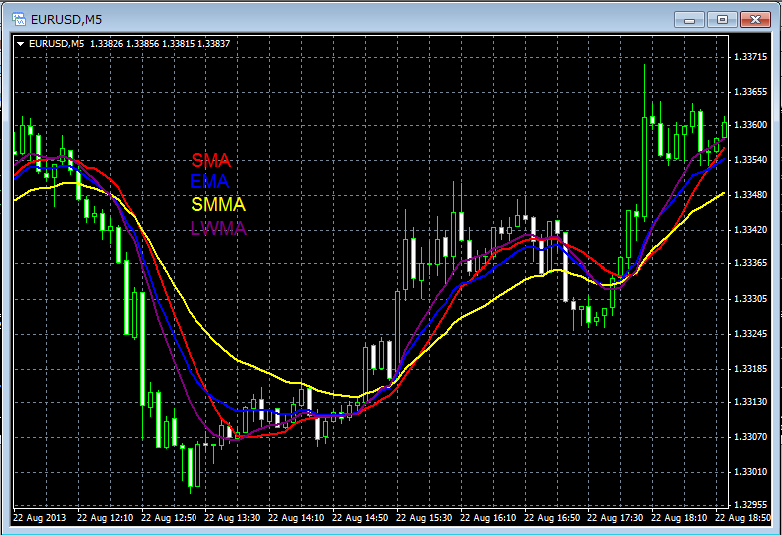782x535 pixels.
Task: Click the 1.33010 price scale value
Action: [x=750, y=471]
